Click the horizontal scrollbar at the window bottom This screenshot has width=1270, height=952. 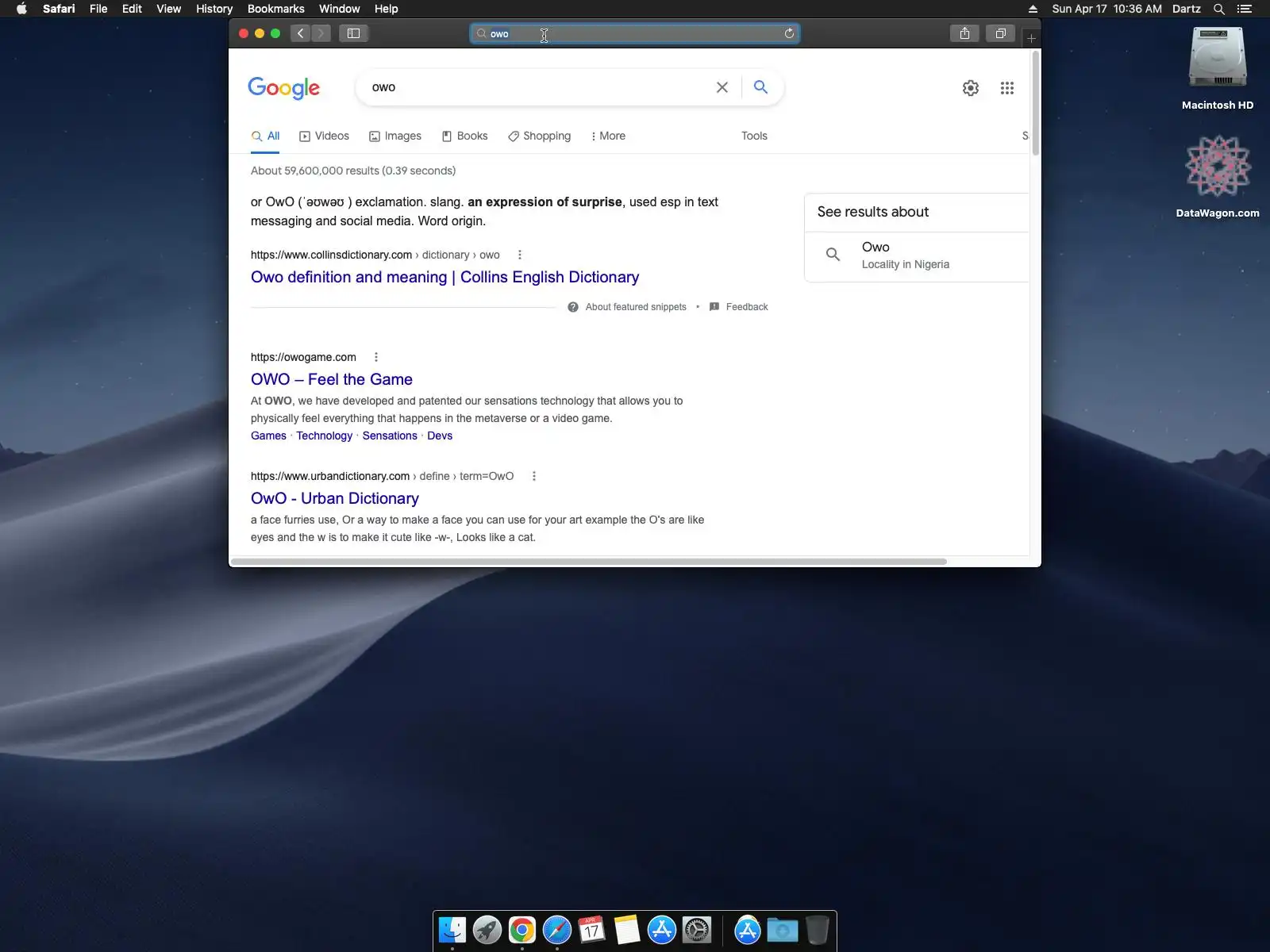click(588, 562)
